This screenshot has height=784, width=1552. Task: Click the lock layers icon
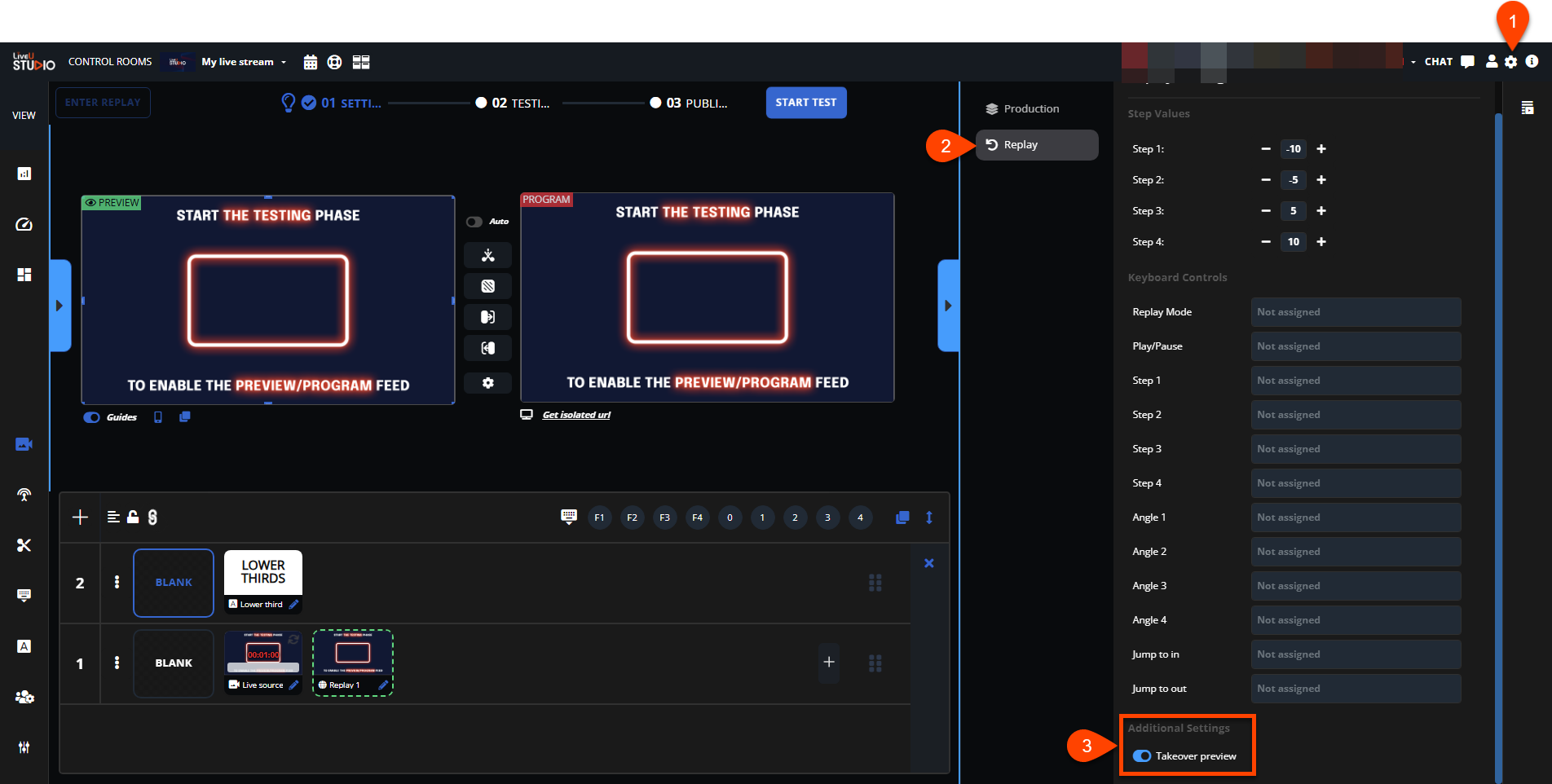[x=133, y=517]
